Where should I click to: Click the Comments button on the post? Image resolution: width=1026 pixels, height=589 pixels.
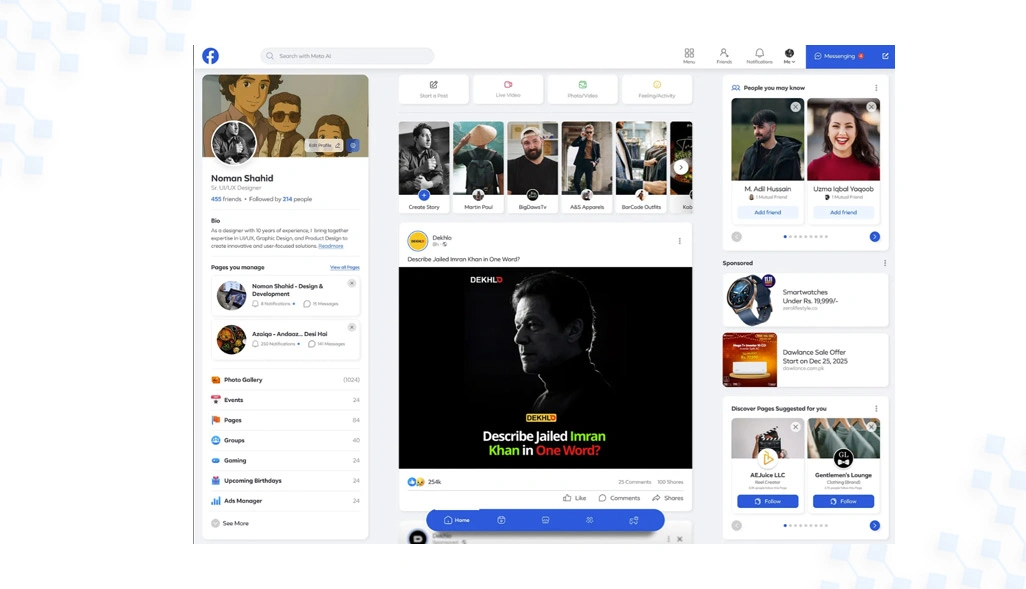tap(619, 498)
